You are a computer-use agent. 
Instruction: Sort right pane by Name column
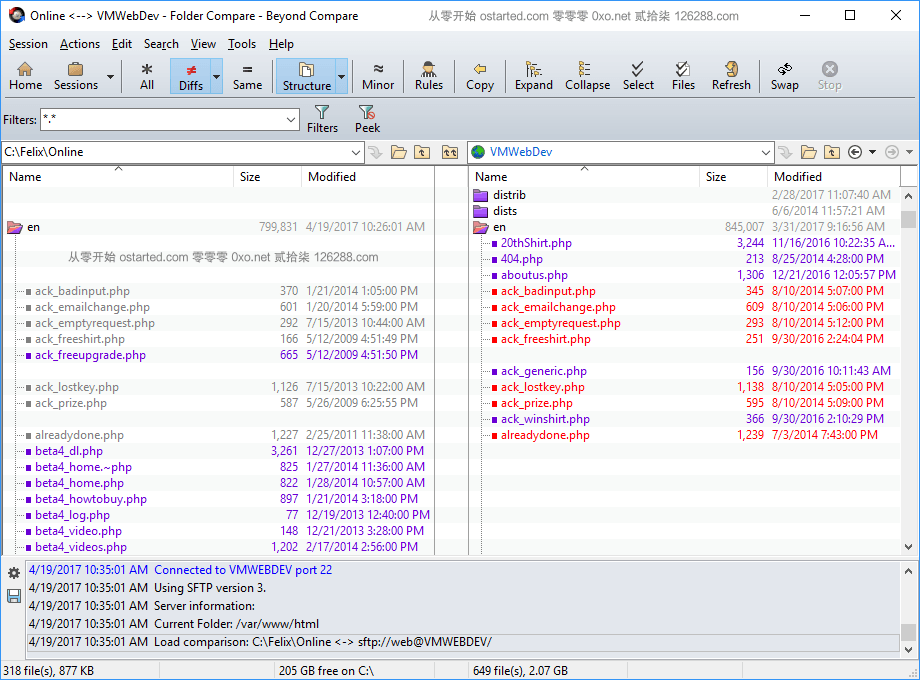pyautogui.click(x=585, y=177)
